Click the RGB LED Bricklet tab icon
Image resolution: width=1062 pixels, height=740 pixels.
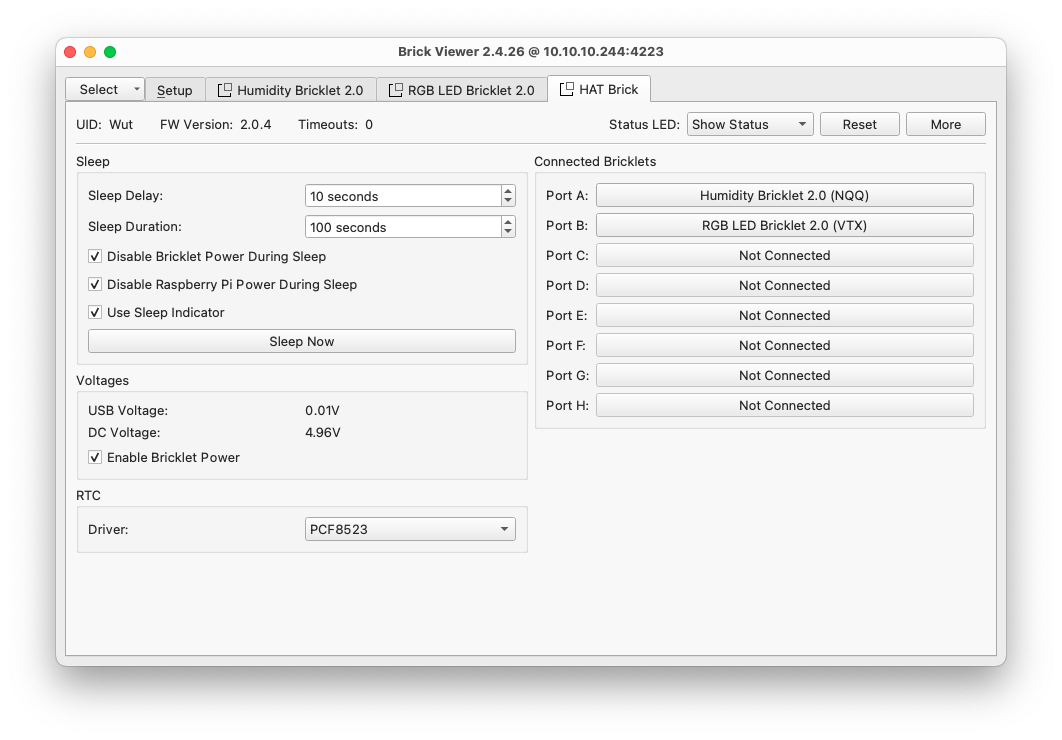(x=396, y=90)
